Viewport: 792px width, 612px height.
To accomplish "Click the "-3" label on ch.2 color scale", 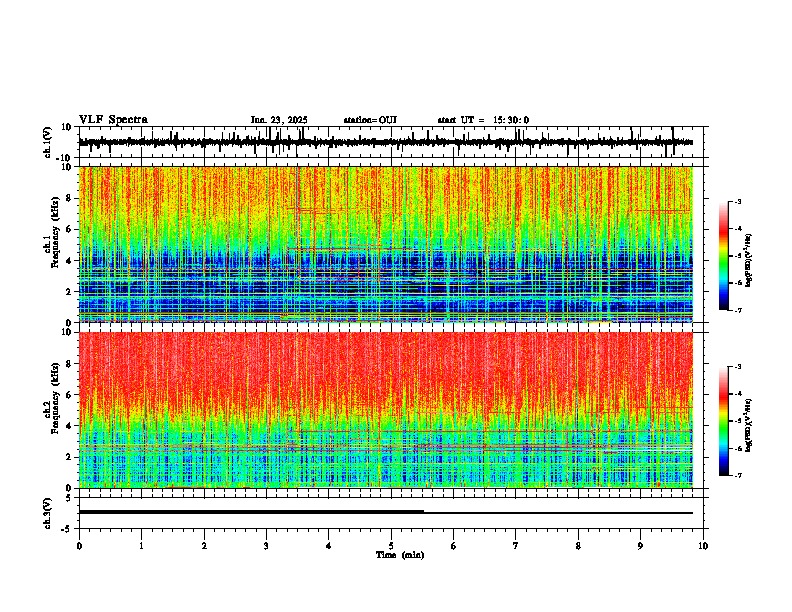I will [x=738, y=367].
